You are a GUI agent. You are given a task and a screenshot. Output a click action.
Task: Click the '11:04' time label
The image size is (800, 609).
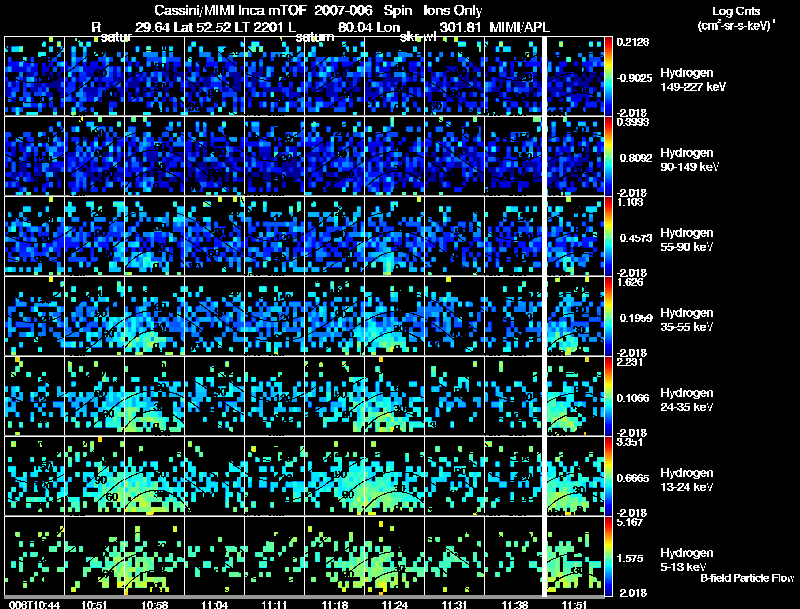[x=215, y=605]
